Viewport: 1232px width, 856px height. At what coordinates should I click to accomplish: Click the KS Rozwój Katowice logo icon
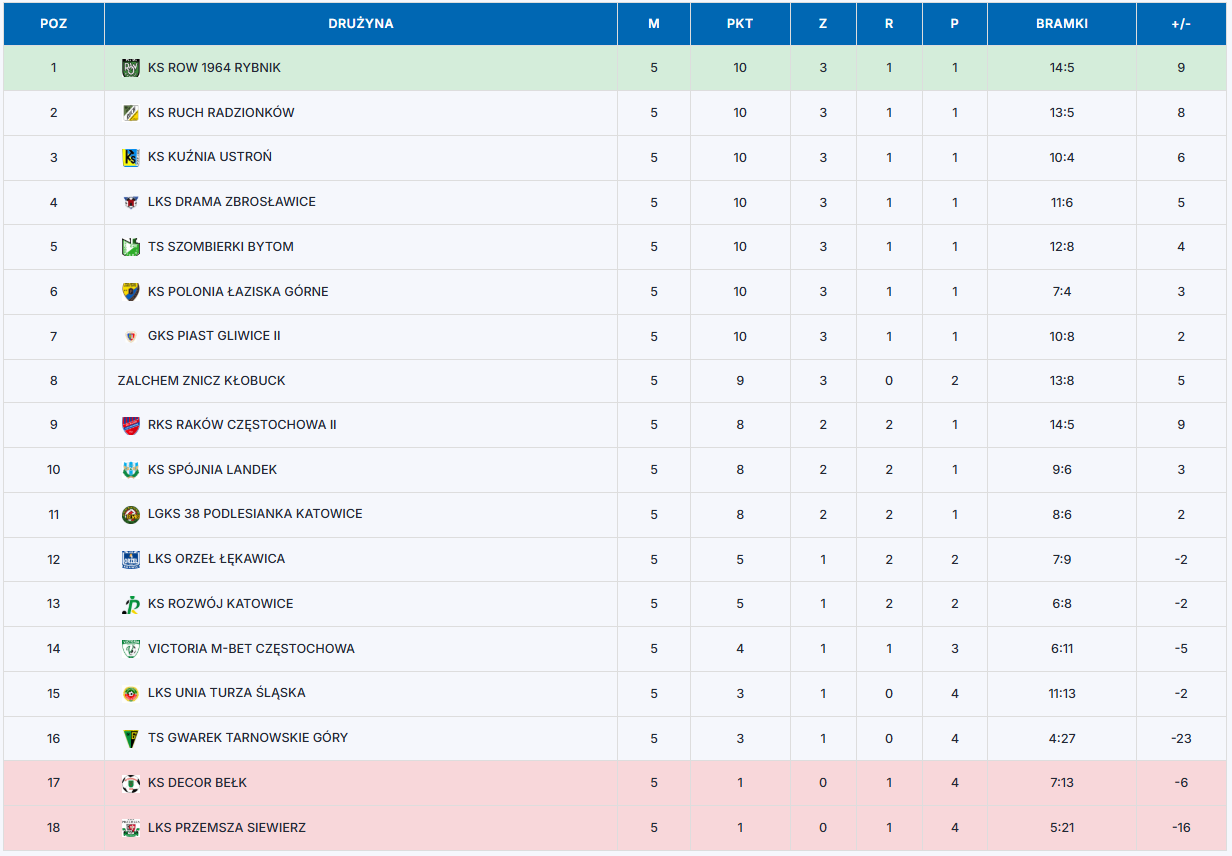coord(130,604)
